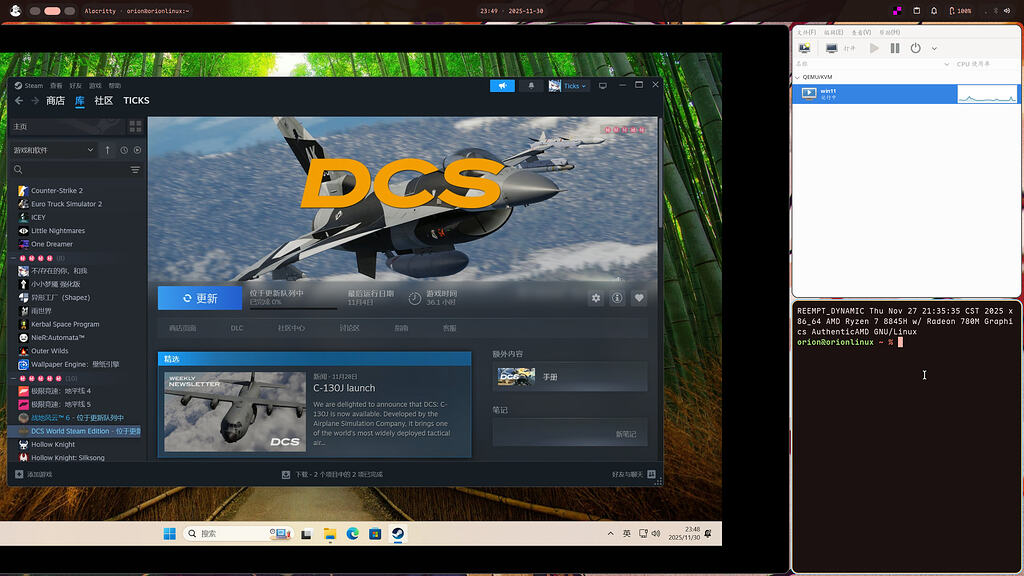Launch Microsoft Edge from the taskbar

coord(353,534)
